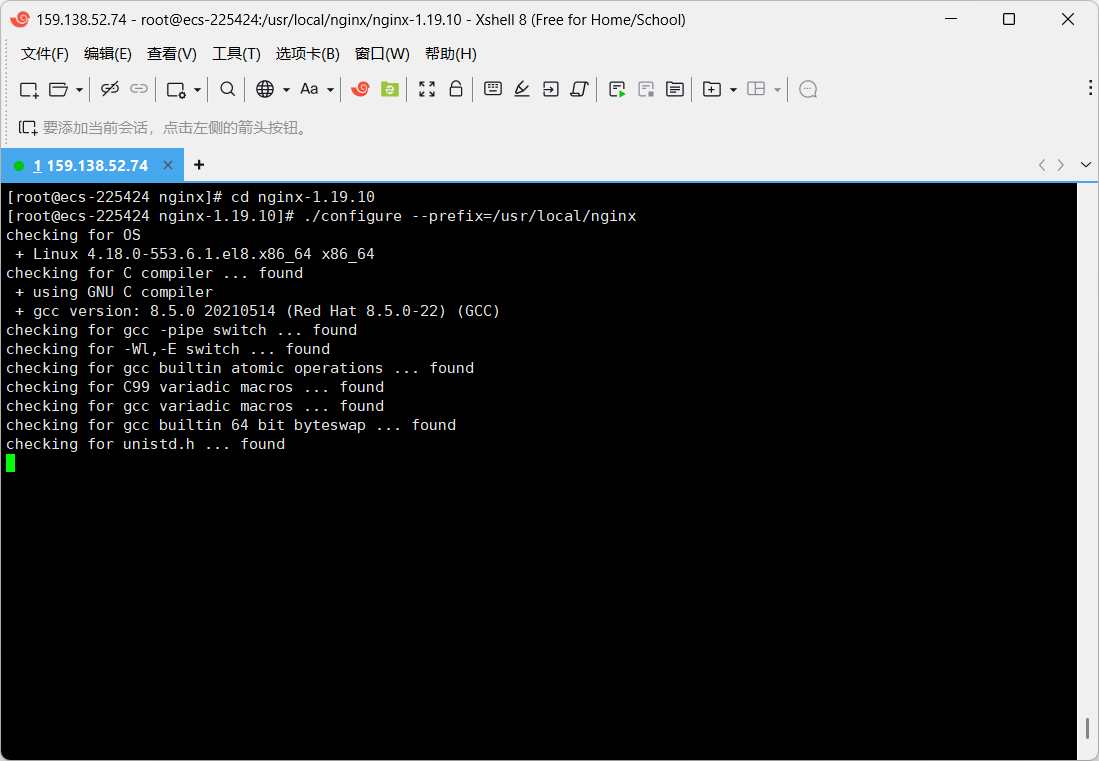1099x761 pixels.
Task: Close the 159.138.52.74 session tab
Action: (x=168, y=165)
